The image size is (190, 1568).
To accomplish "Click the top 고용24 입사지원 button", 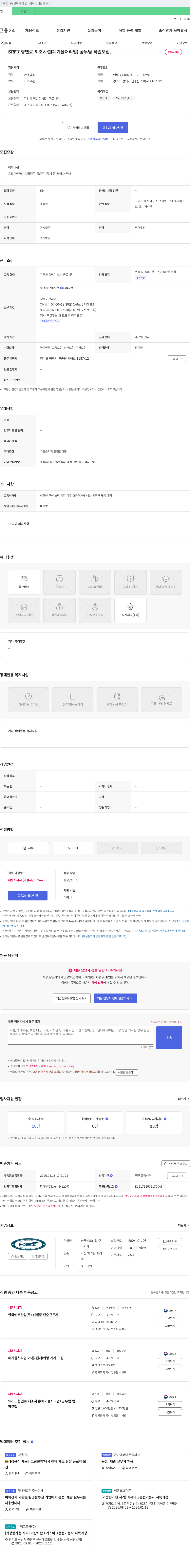I will (113, 128).
